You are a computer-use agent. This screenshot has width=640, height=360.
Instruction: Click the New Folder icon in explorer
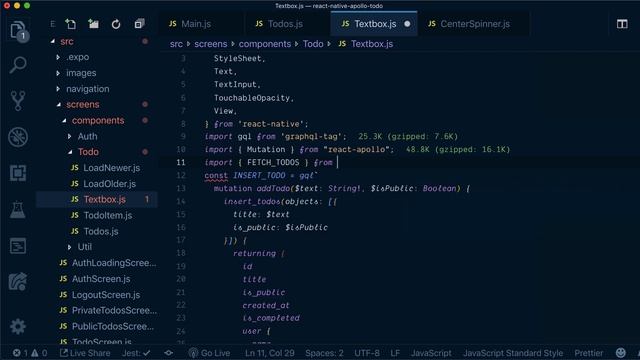(x=93, y=24)
